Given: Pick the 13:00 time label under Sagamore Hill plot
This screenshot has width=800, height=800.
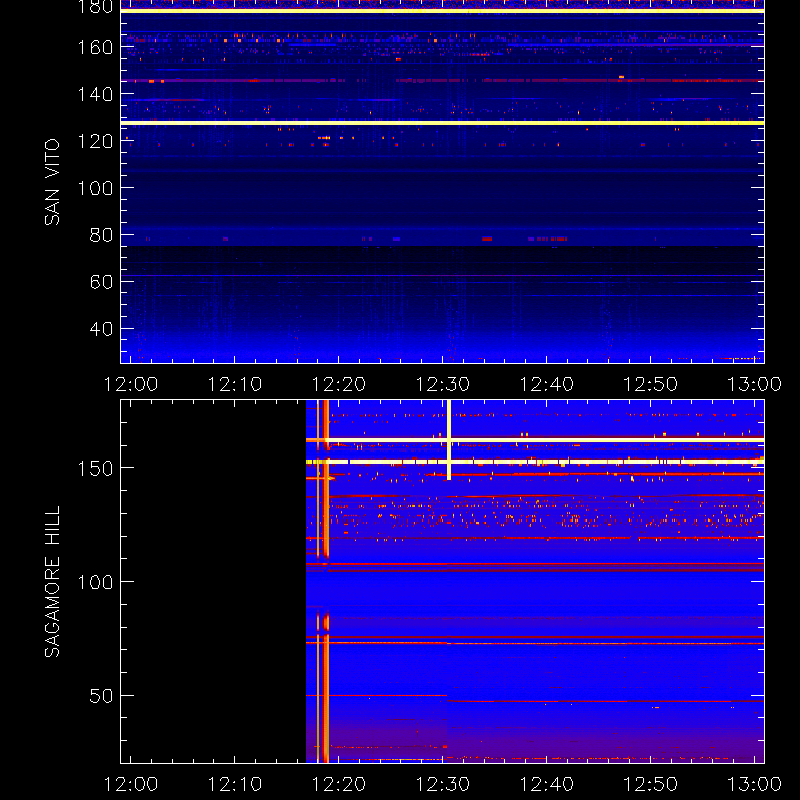Looking at the screenshot, I should [755, 784].
